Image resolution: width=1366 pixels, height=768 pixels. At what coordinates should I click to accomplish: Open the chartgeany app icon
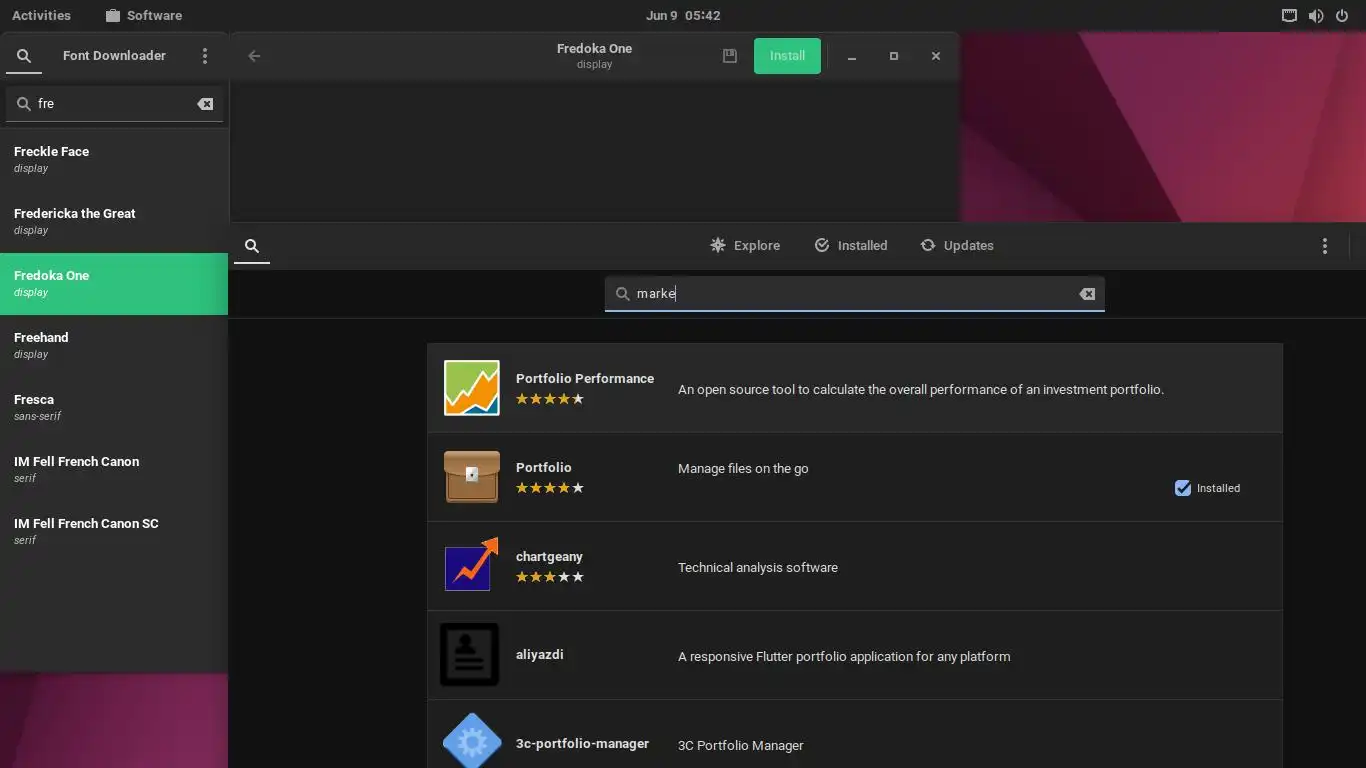coord(472,566)
